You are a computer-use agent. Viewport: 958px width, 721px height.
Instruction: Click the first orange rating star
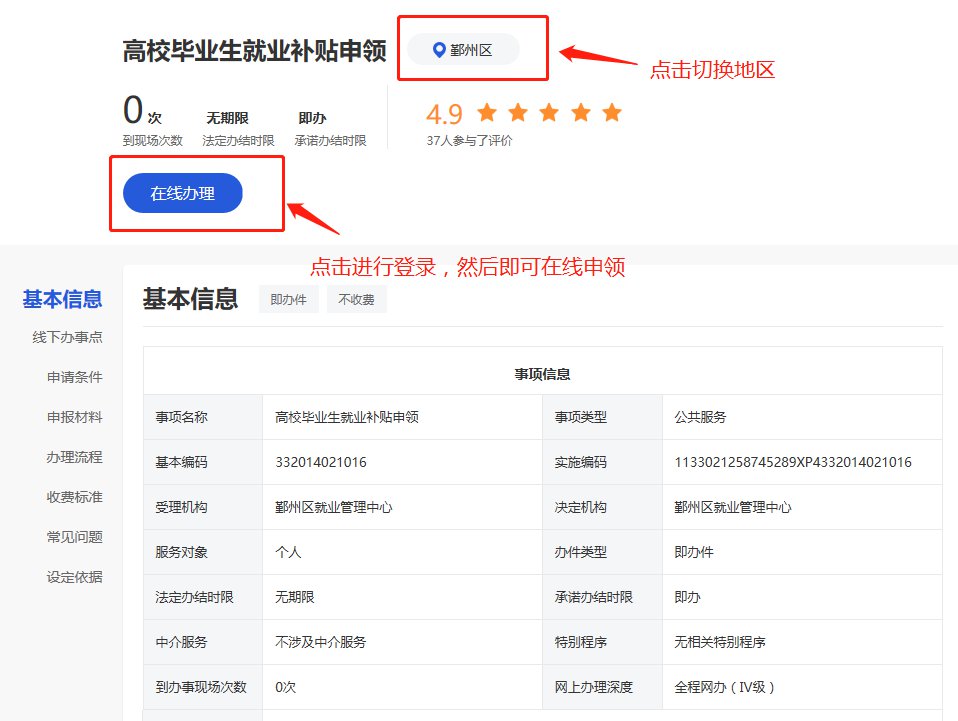pyautogui.click(x=487, y=112)
